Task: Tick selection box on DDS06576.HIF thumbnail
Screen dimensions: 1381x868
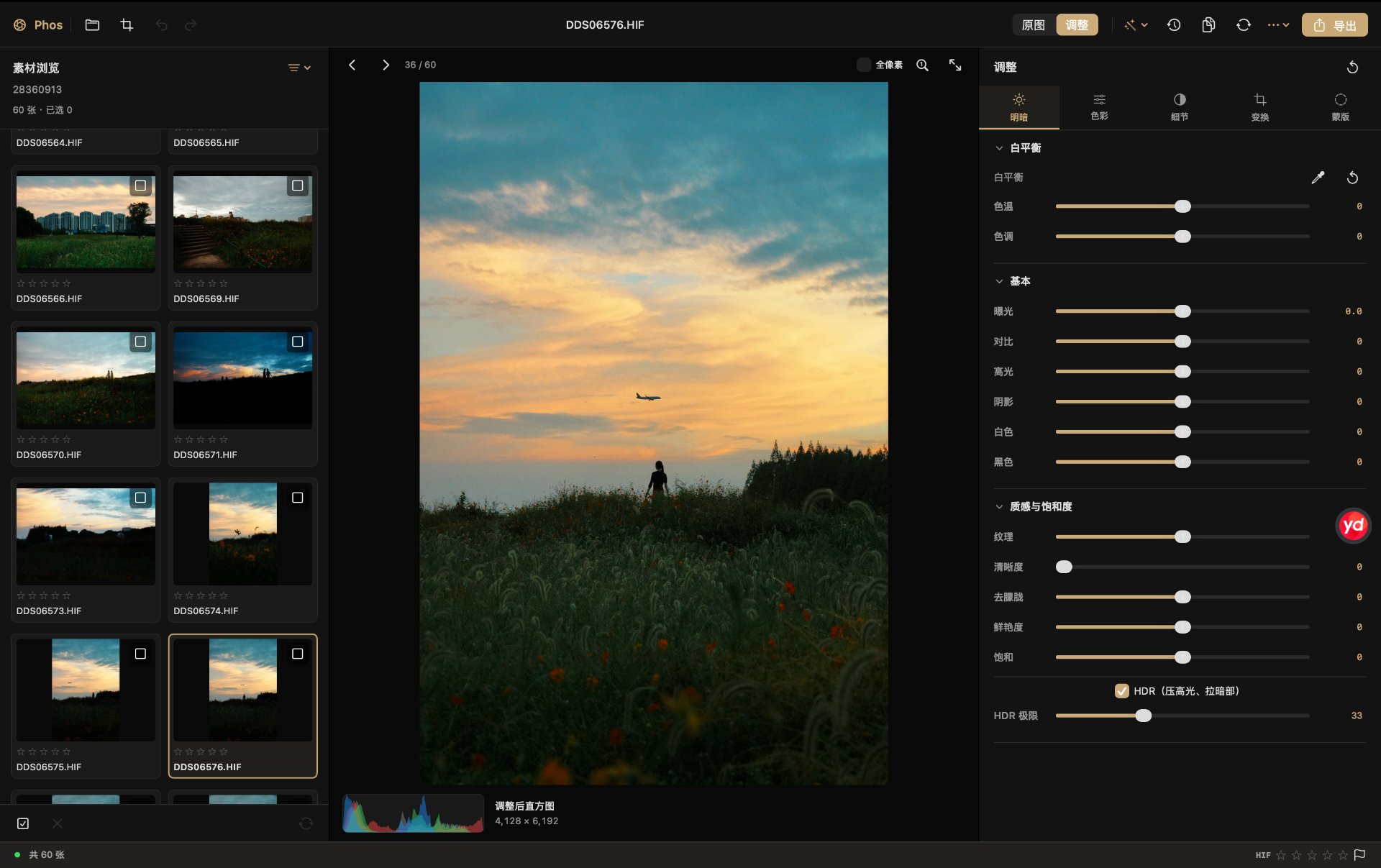Action: click(297, 654)
